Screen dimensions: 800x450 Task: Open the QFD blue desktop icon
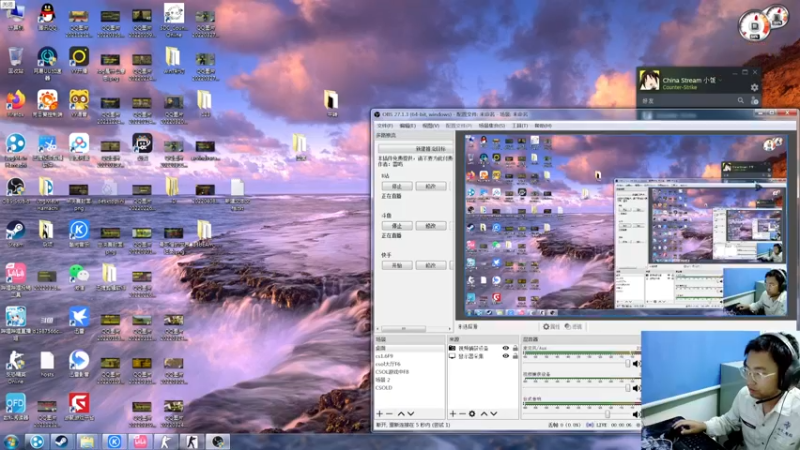[16, 406]
